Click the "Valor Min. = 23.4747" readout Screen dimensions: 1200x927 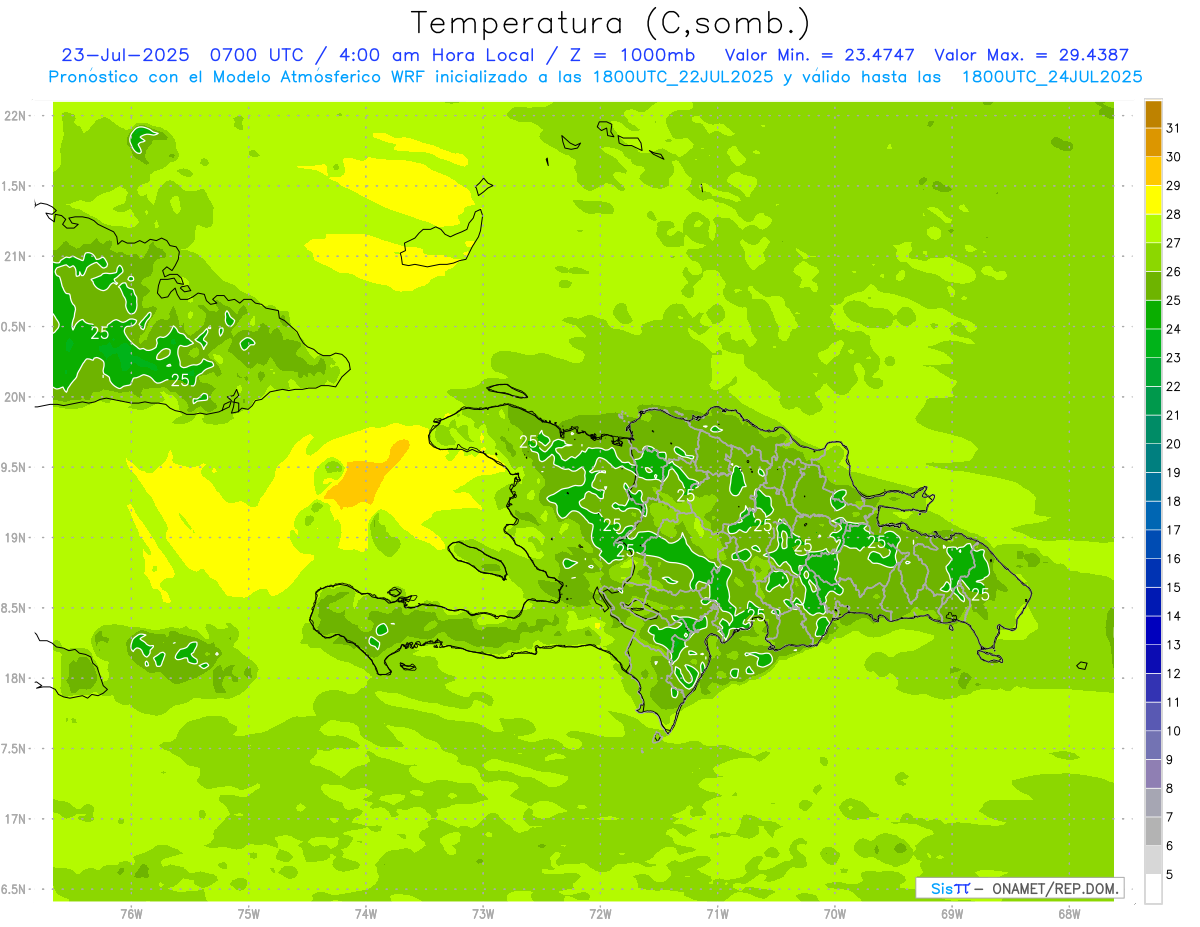[x=820, y=55]
